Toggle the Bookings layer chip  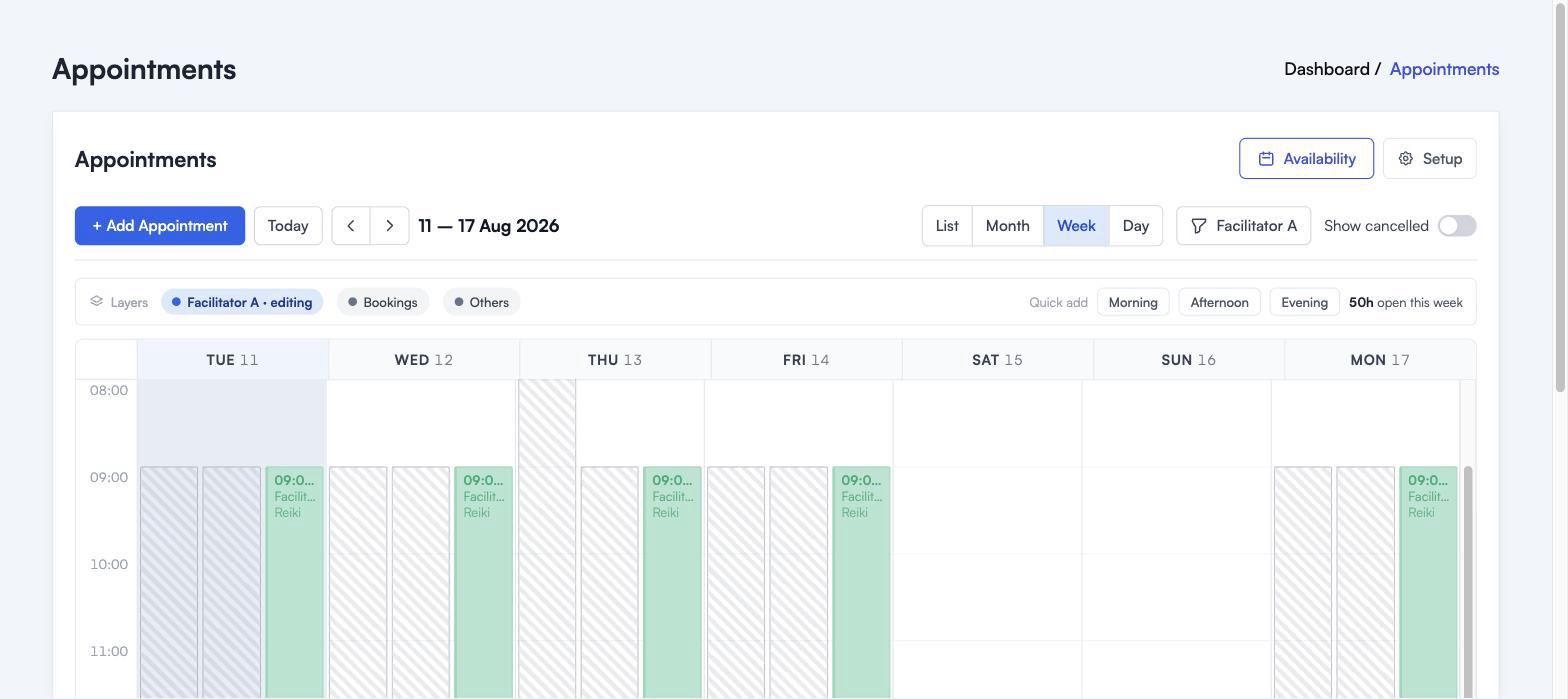click(x=383, y=302)
